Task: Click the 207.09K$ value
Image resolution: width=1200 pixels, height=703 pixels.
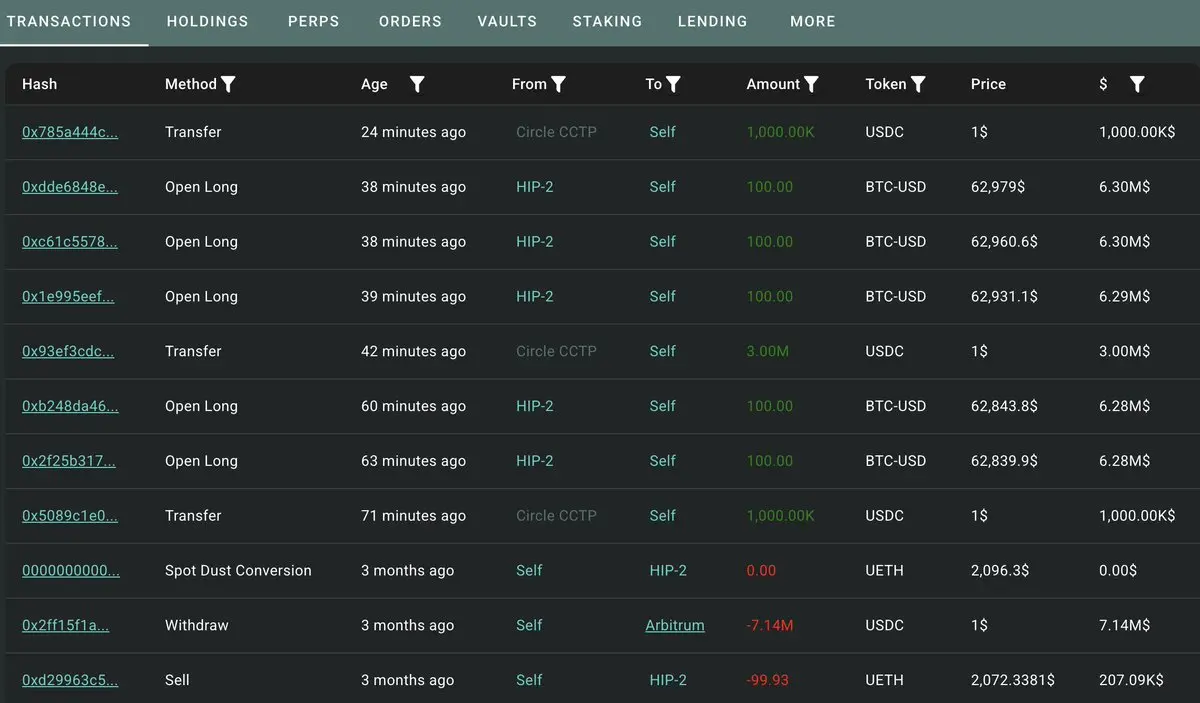Action: click(x=1131, y=681)
